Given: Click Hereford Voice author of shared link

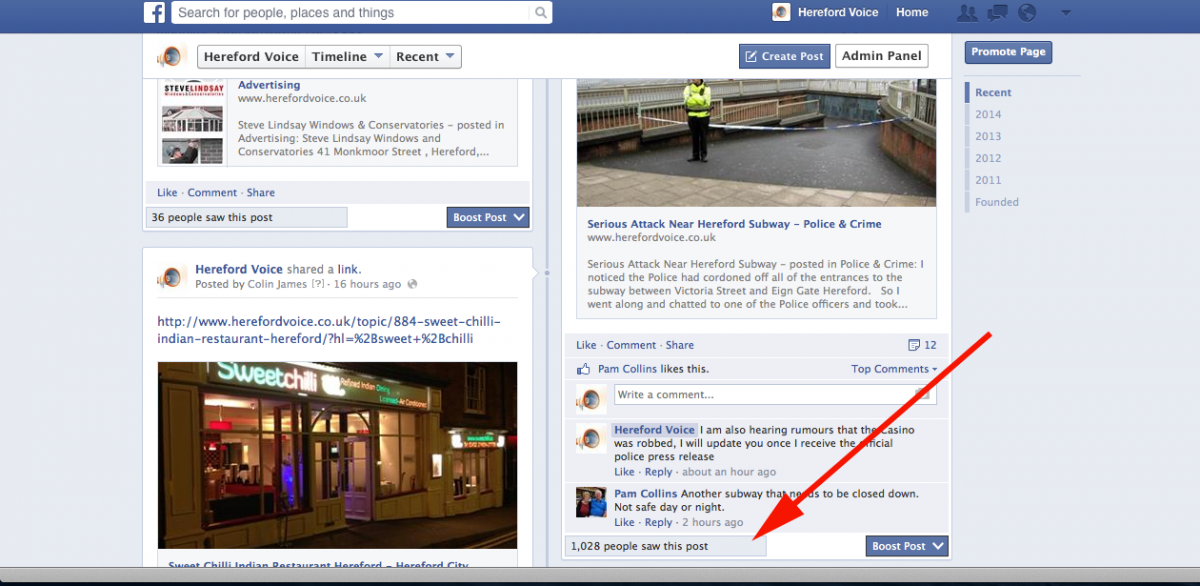Looking at the screenshot, I should (239, 269).
